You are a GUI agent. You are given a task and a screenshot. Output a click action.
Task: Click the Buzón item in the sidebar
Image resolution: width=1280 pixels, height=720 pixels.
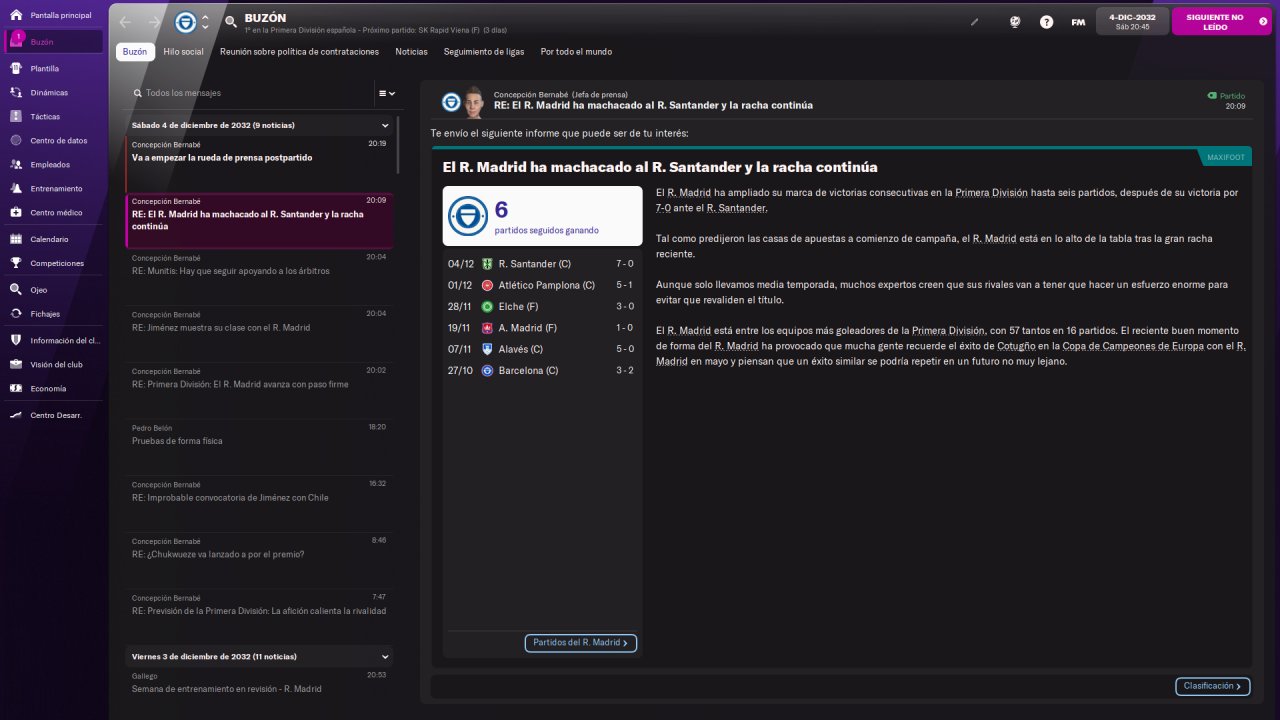pos(54,42)
